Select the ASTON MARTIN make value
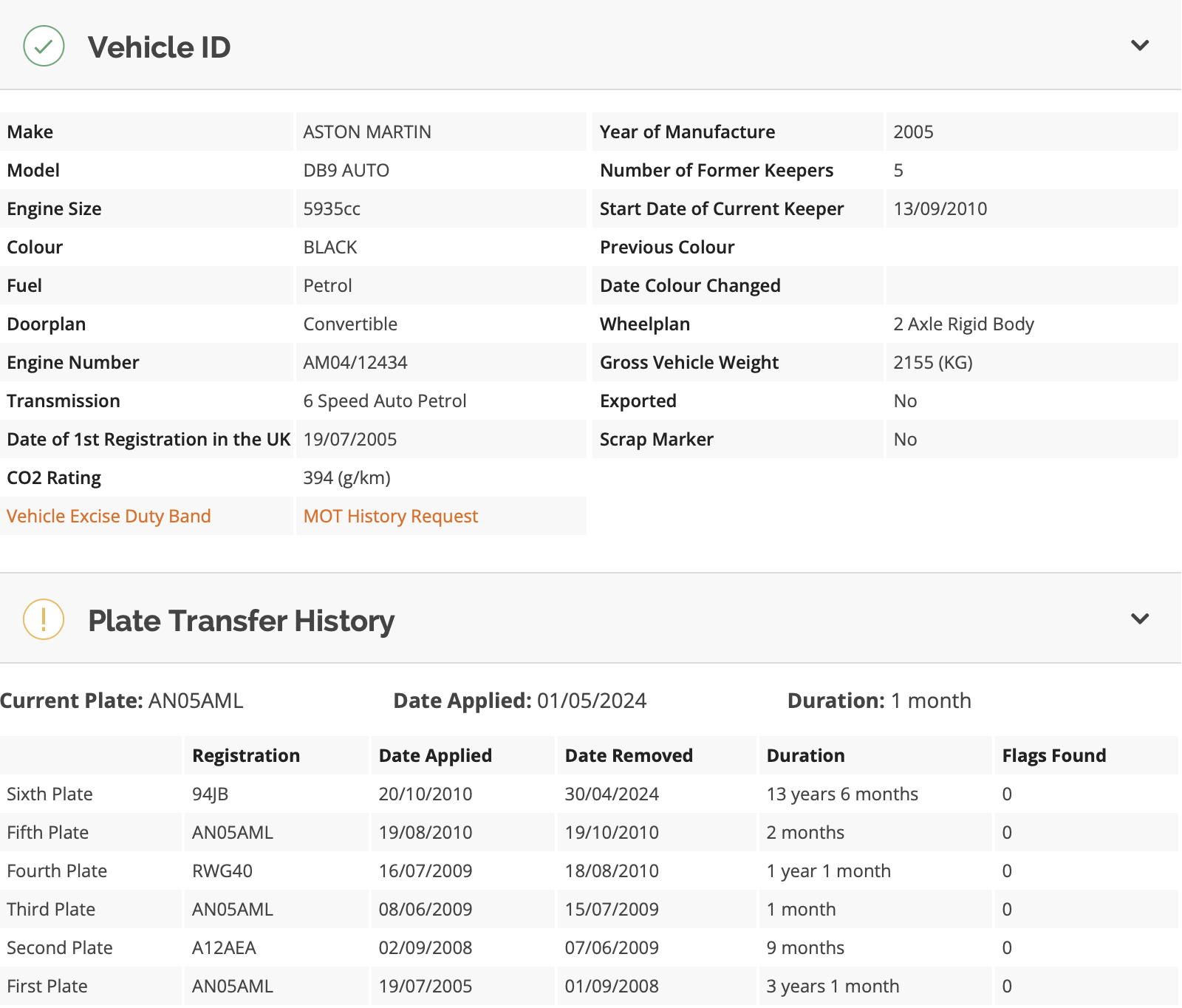Screen dimensions: 1182x1008 tap(367, 132)
